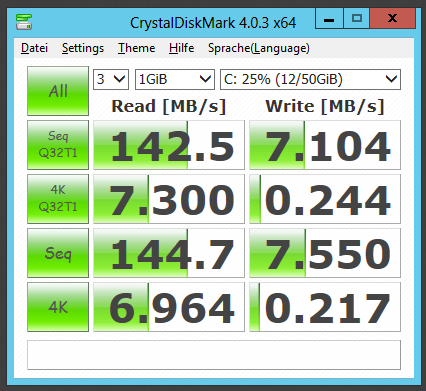The image size is (426, 391).
Task: Close the CrystalDiskMark window
Action: (393, 18)
